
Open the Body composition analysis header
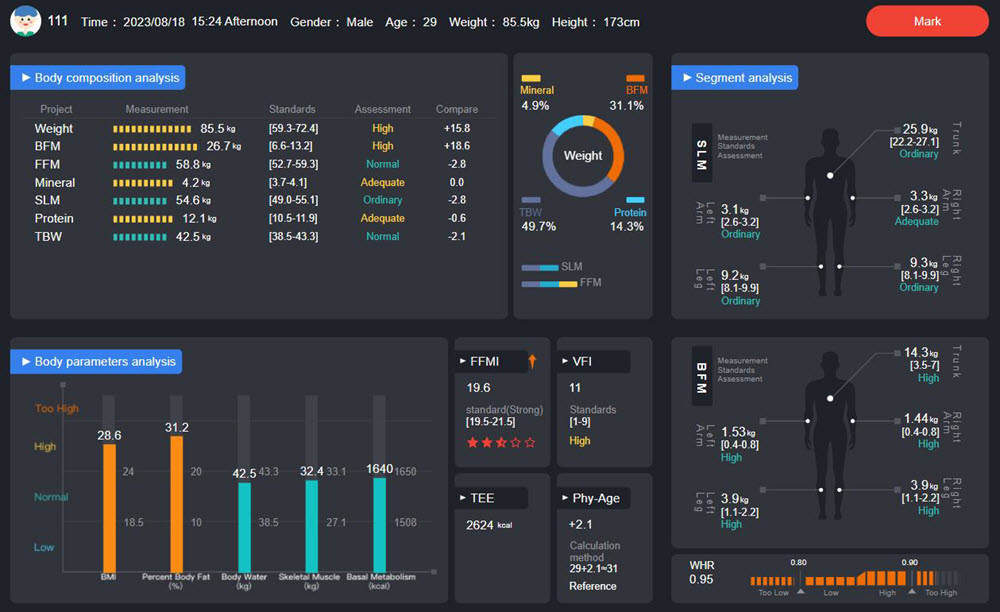click(98, 78)
